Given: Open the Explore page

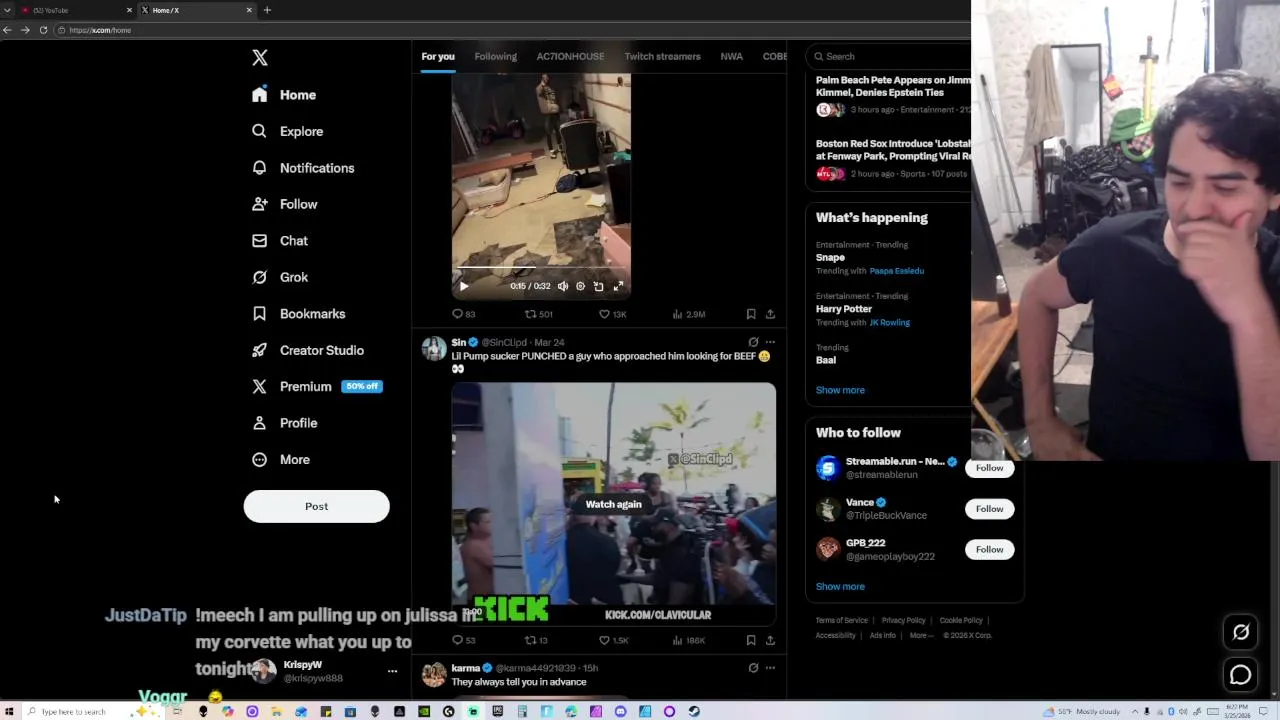Looking at the screenshot, I should tap(288, 131).
